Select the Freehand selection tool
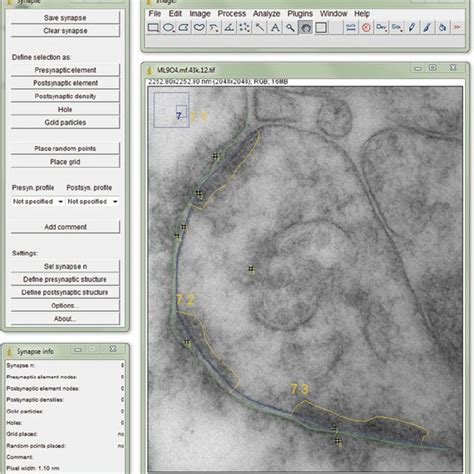The width and height of the screenshot is (474, 474). [x=199, y=28]
